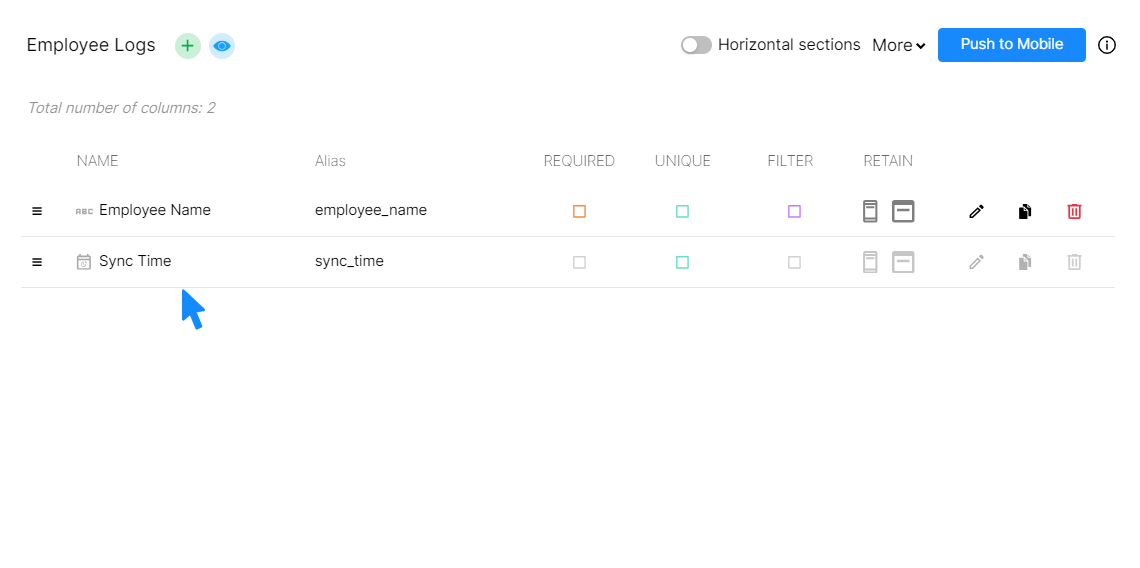Open the info icon beside Push to Mobile

(x=1107, y=45)
